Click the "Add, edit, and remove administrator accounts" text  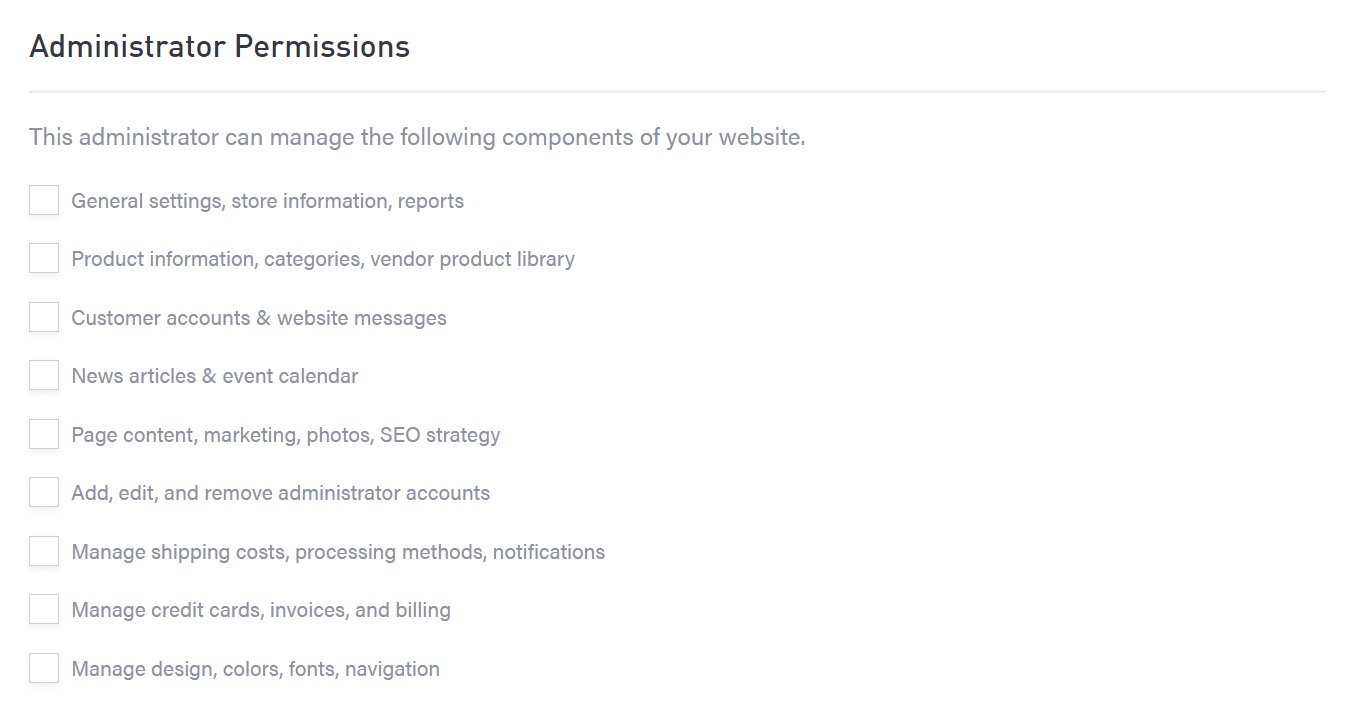coord(281,493)
